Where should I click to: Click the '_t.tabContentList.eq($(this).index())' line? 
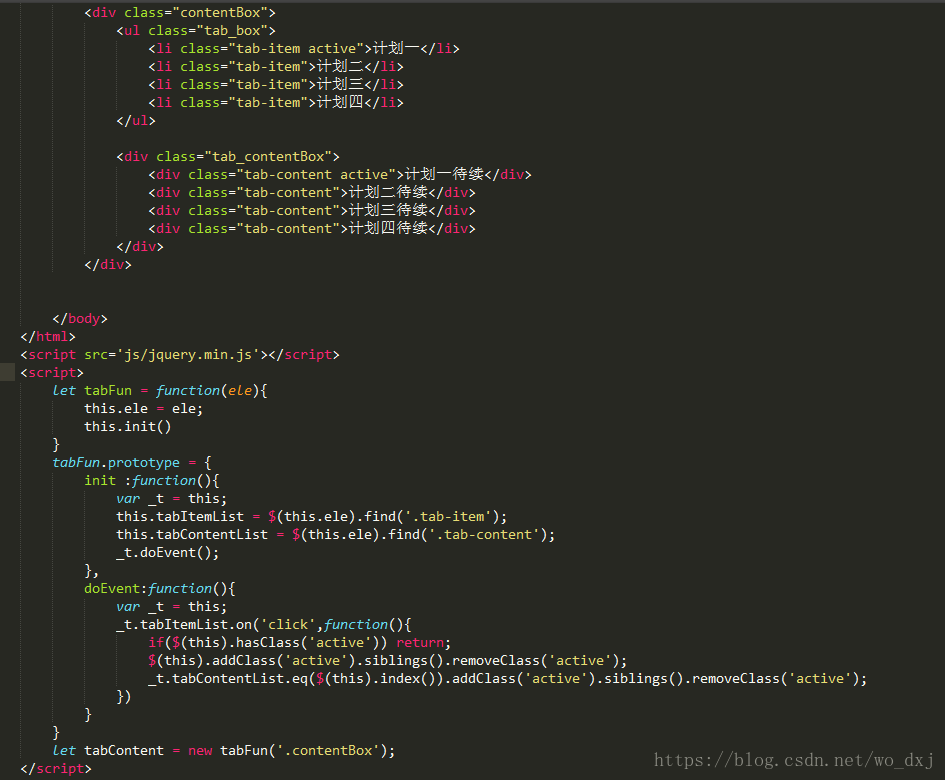[x=507, y=679]
